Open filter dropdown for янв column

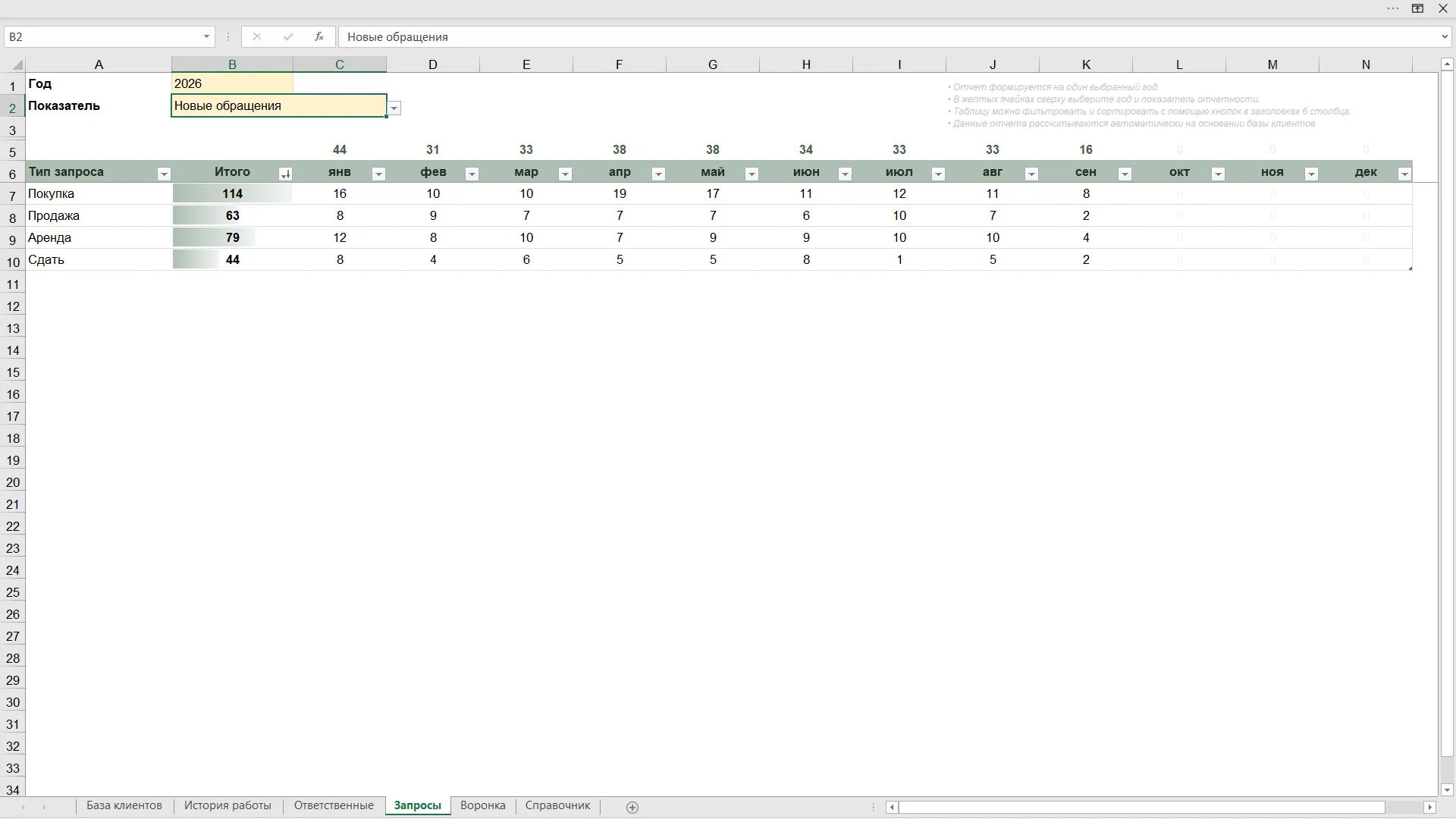(x=378, y=174)
